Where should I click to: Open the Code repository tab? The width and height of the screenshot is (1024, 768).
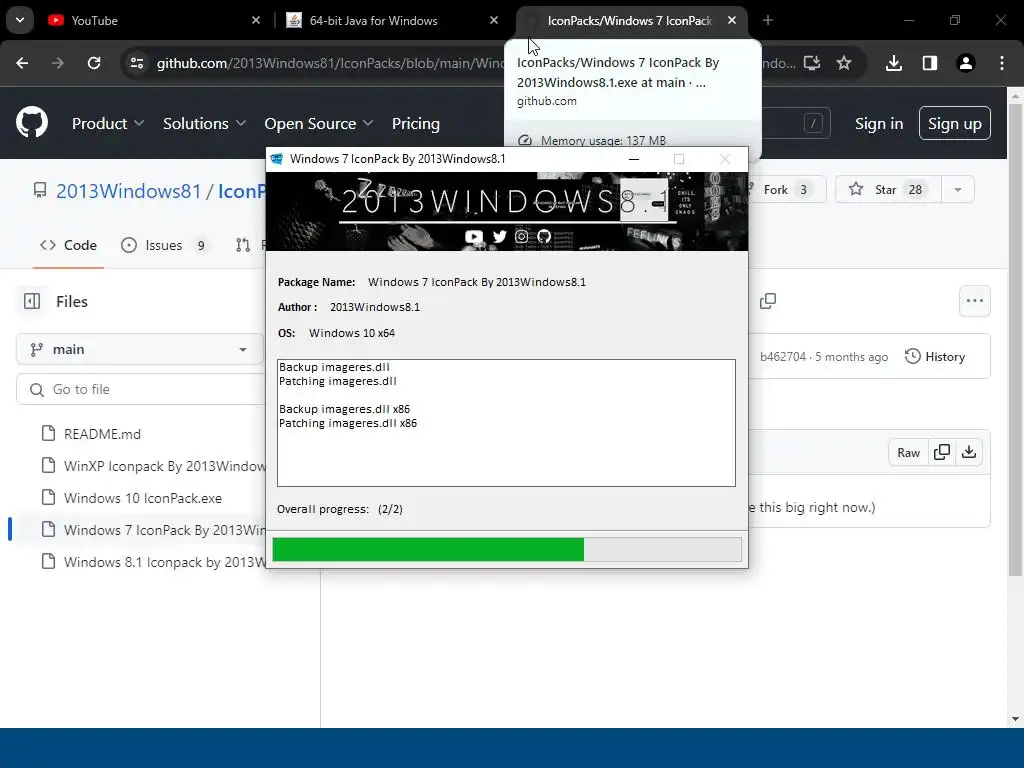[69, 246]
